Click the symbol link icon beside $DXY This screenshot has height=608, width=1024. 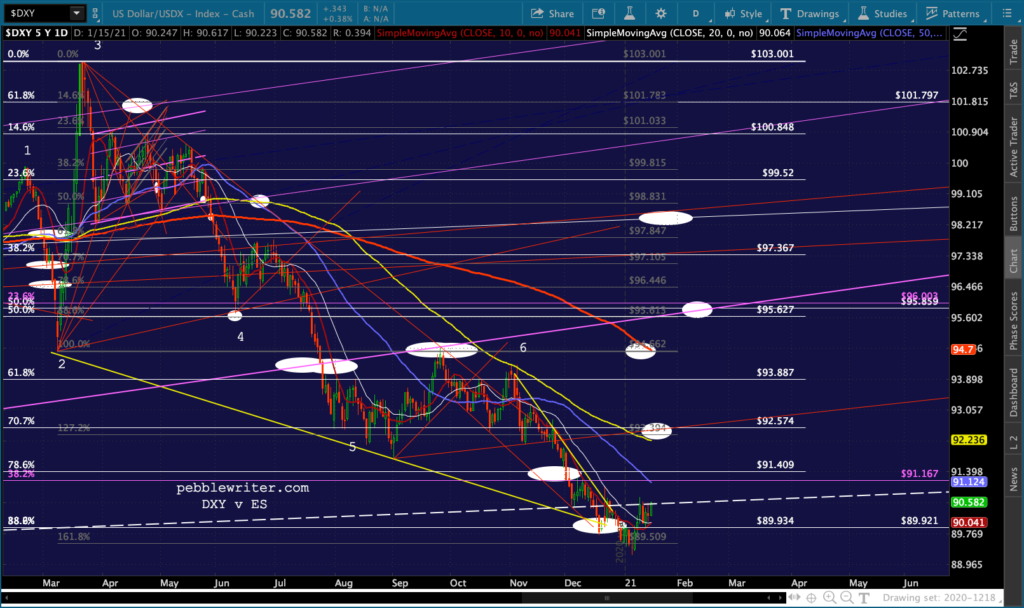[95, 13]
